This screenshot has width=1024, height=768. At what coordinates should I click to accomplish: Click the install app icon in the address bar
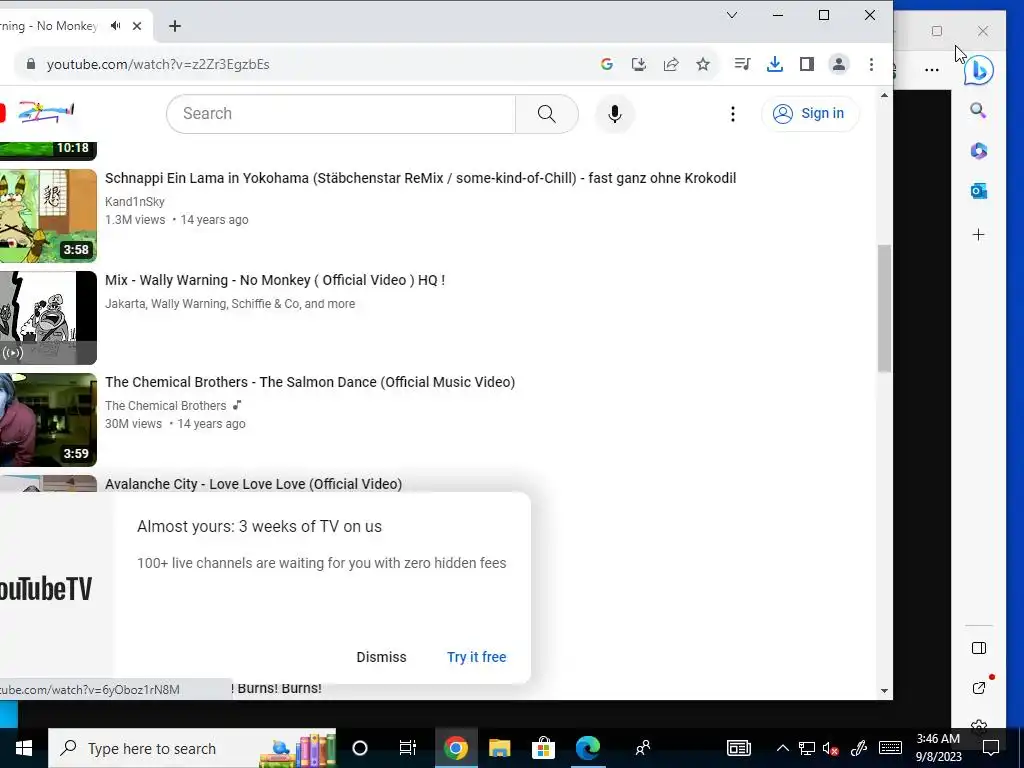(639, 64)
